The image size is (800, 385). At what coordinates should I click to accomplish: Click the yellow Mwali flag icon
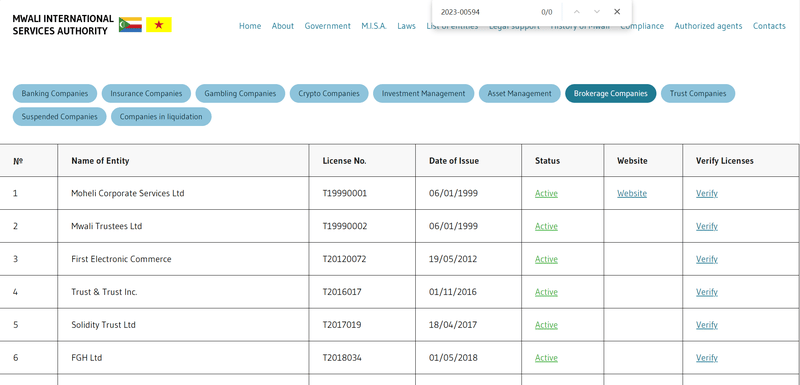[159, 24]
